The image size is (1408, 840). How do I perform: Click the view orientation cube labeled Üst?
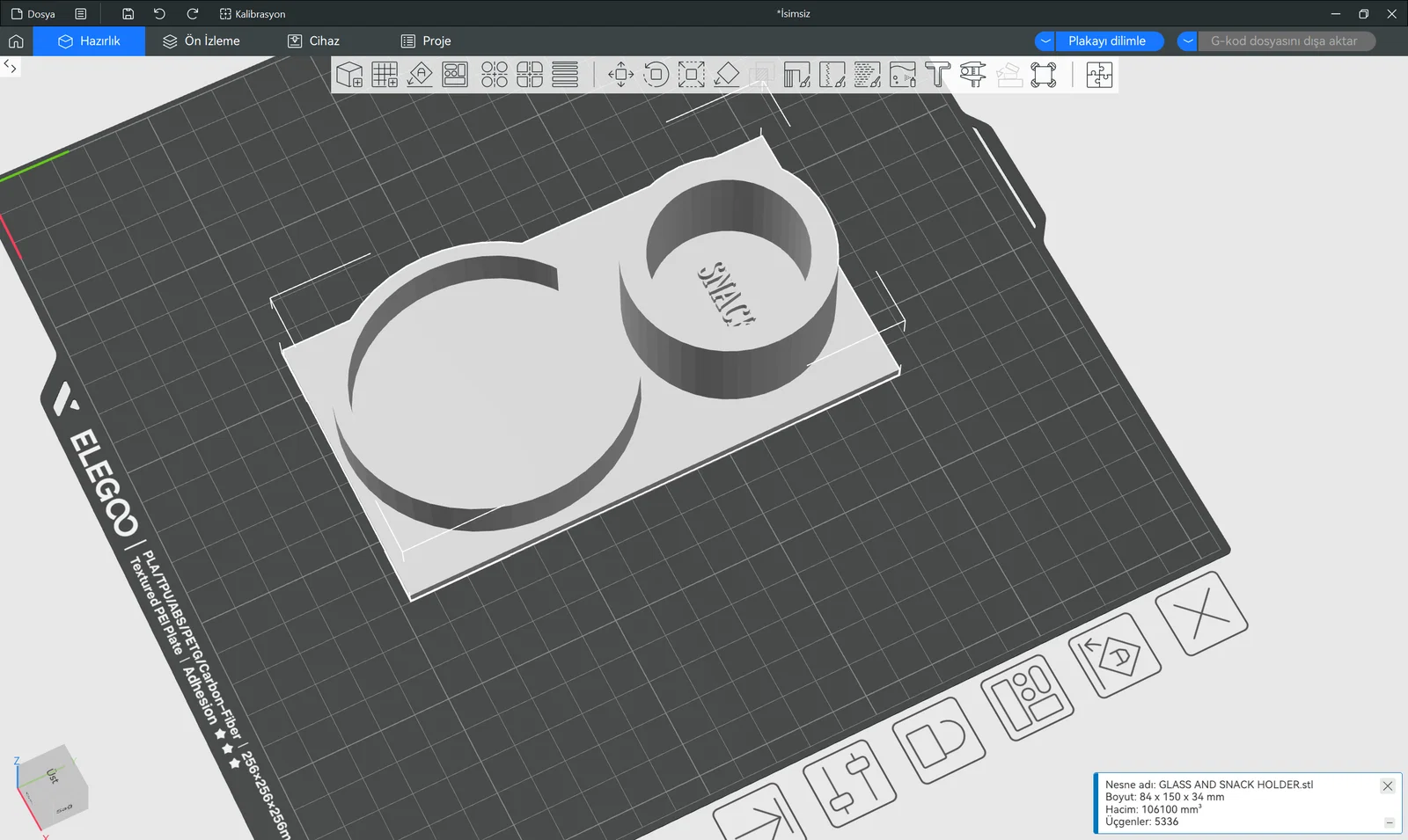coord(53,785)
